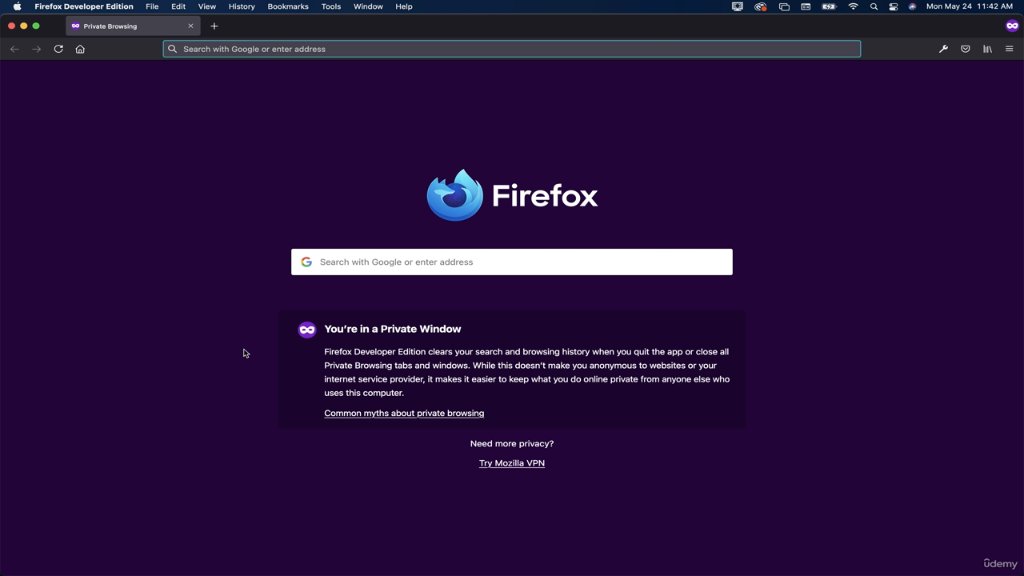
Task: Click the private mask icon beside heading
Action: [x=307, y=330]
